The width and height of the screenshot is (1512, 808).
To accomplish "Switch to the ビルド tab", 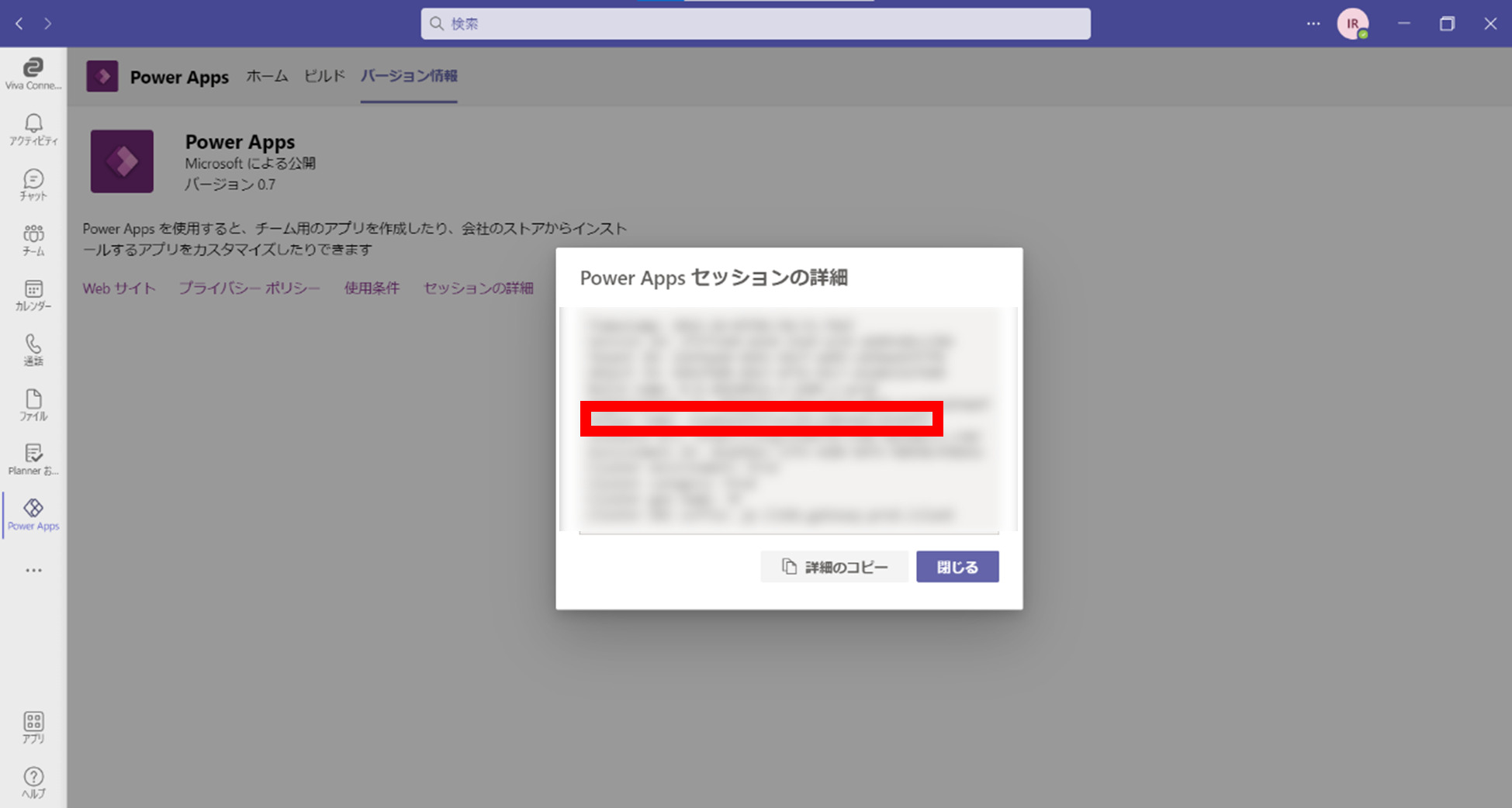I will click(324, 76).
